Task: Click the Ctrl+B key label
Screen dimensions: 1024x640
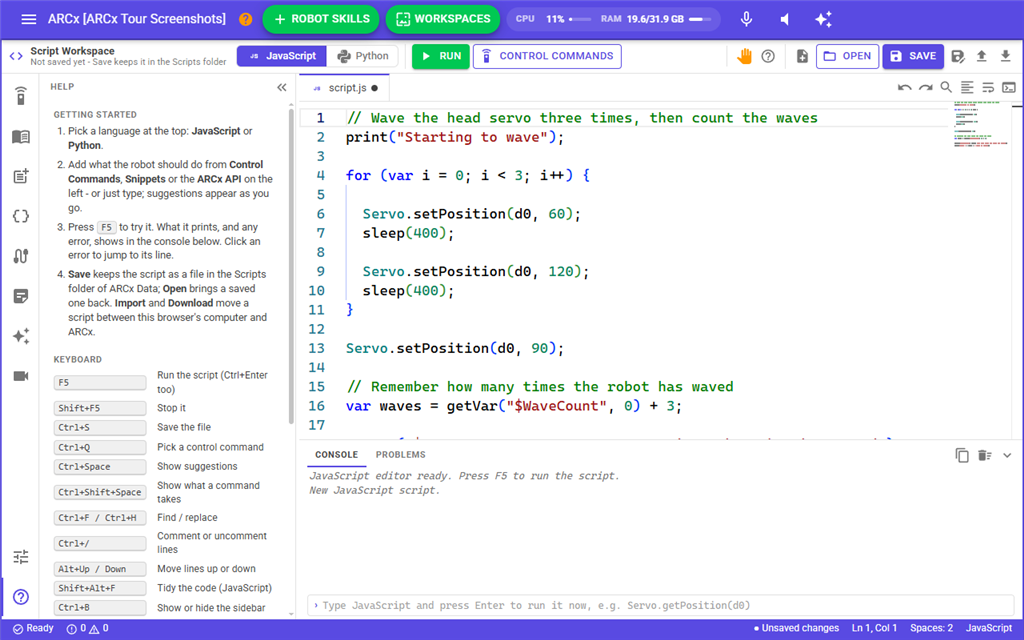Action: [x=100, y=607]
